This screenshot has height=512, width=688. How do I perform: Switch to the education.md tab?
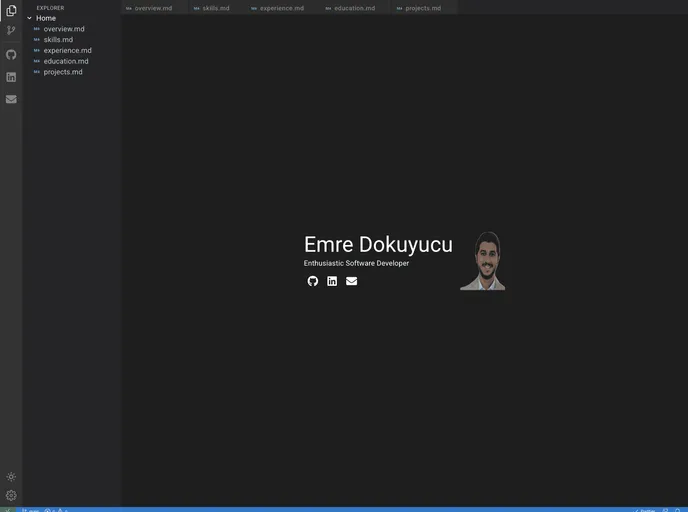(354, 8)
